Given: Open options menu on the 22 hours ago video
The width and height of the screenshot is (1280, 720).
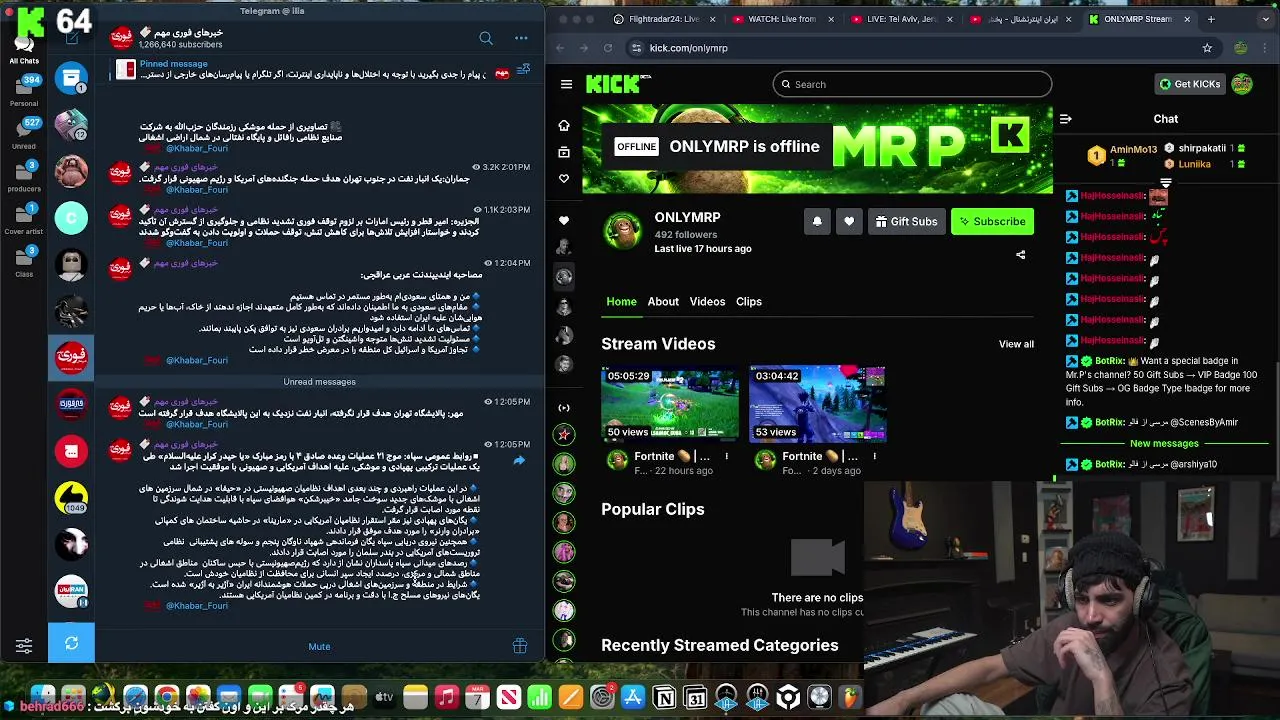Looking at the screenshot, I should 727,456.
